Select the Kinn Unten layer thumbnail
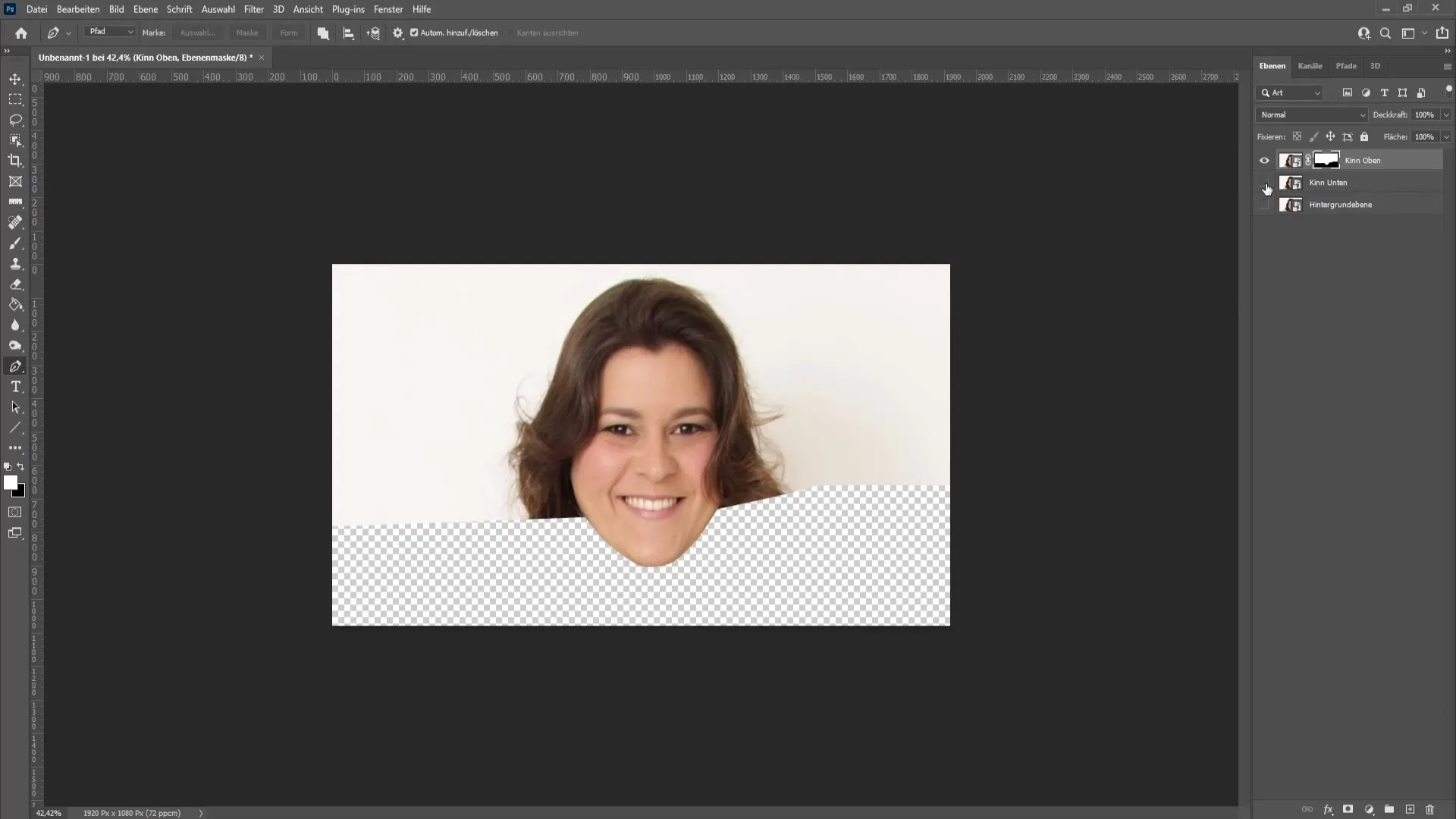The image size is (1456, 819). pos(1290,182)
